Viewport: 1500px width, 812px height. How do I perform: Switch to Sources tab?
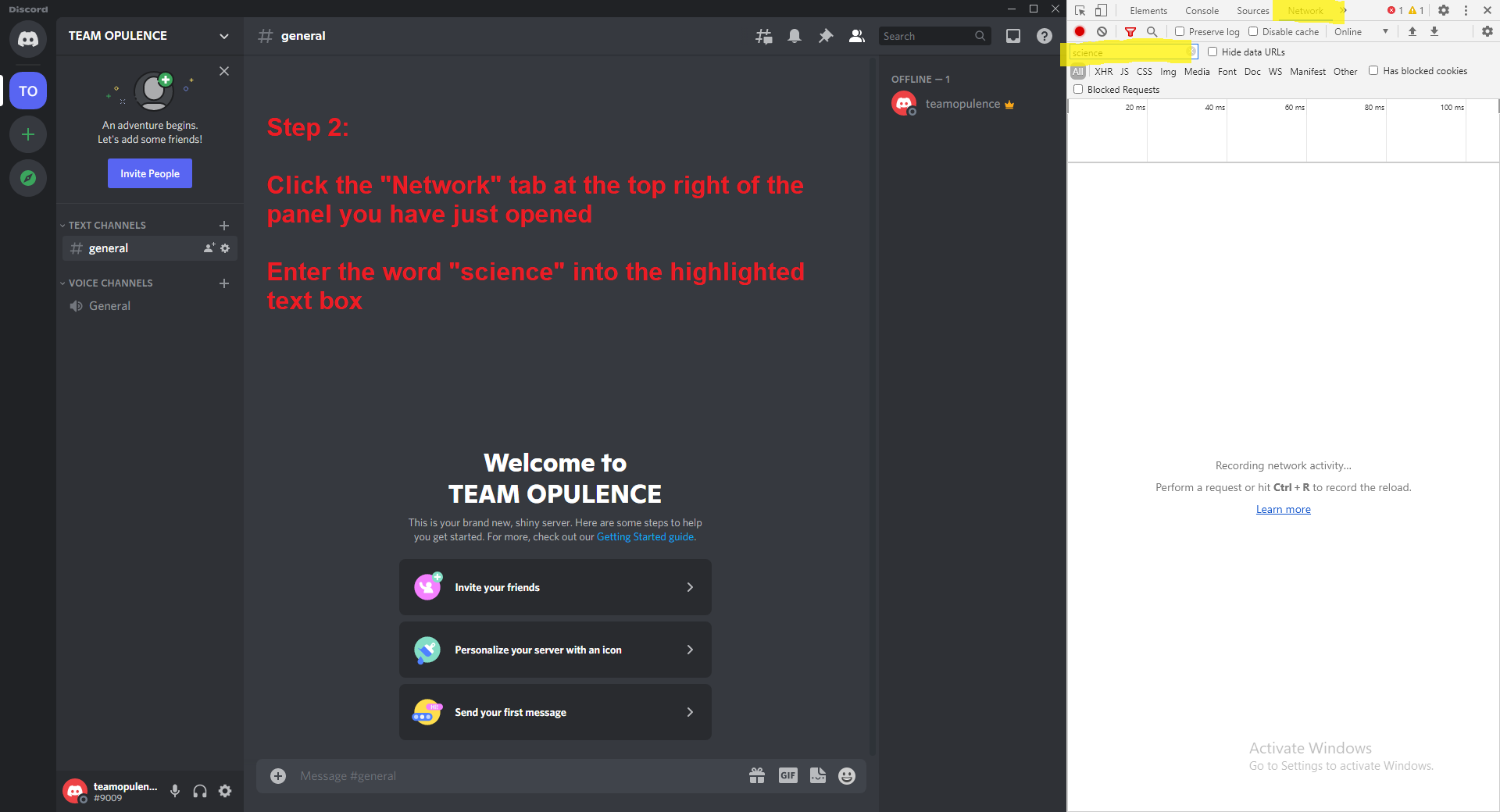click(x=1252, y=11)
